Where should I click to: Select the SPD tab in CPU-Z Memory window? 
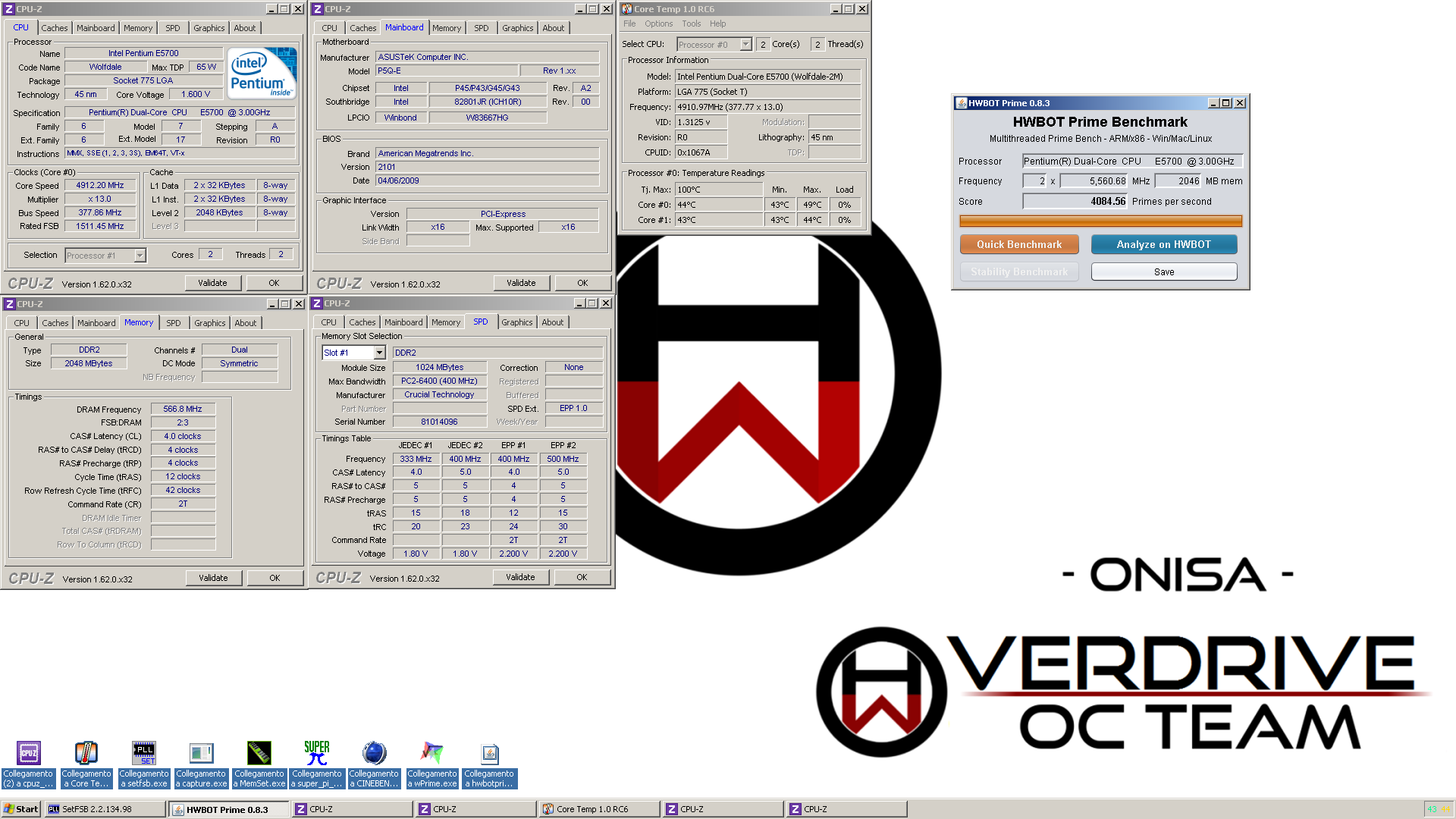pos(173,323)
